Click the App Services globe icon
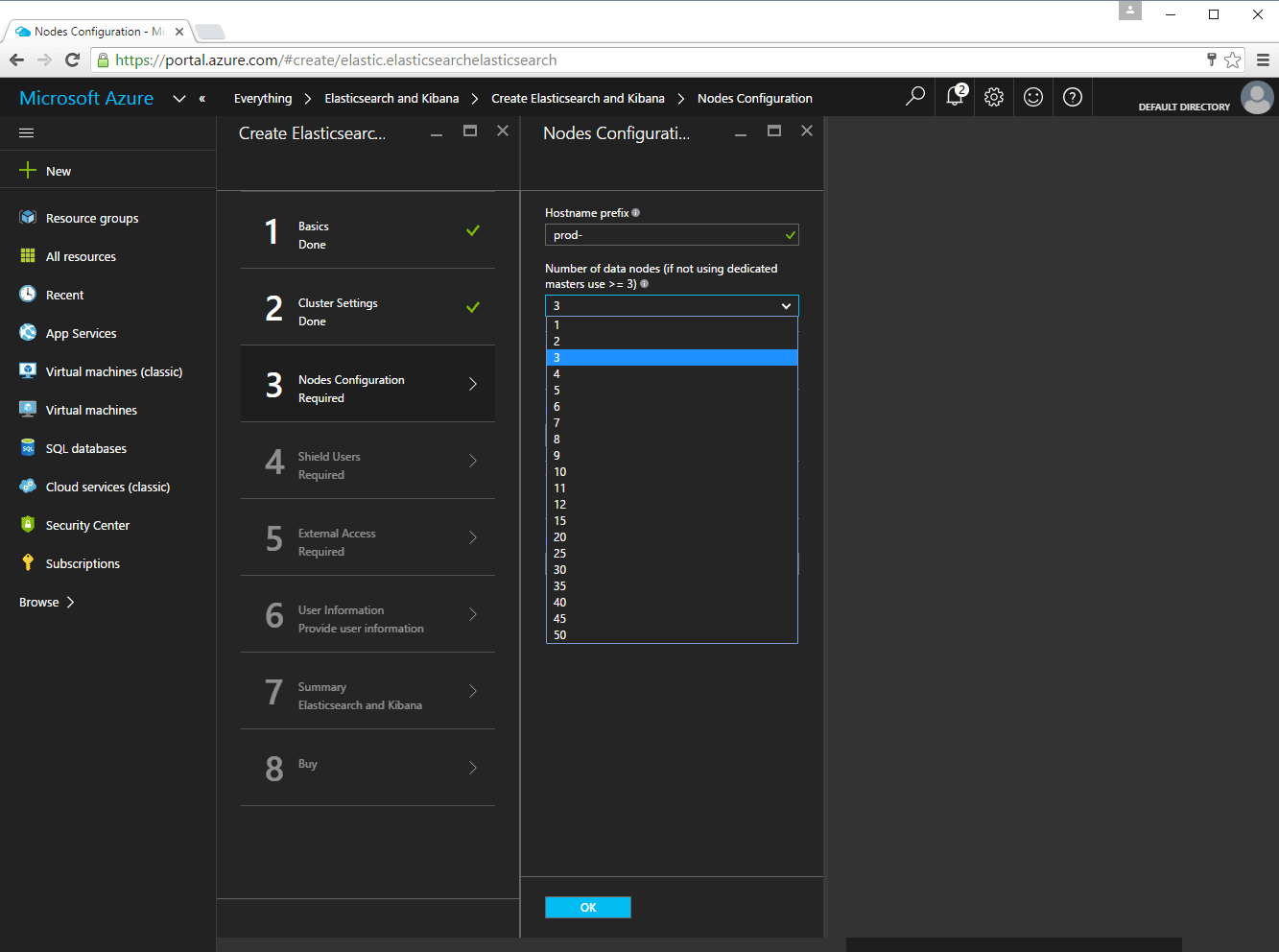This screenshot has height=952, width=1279. (28, 332)
